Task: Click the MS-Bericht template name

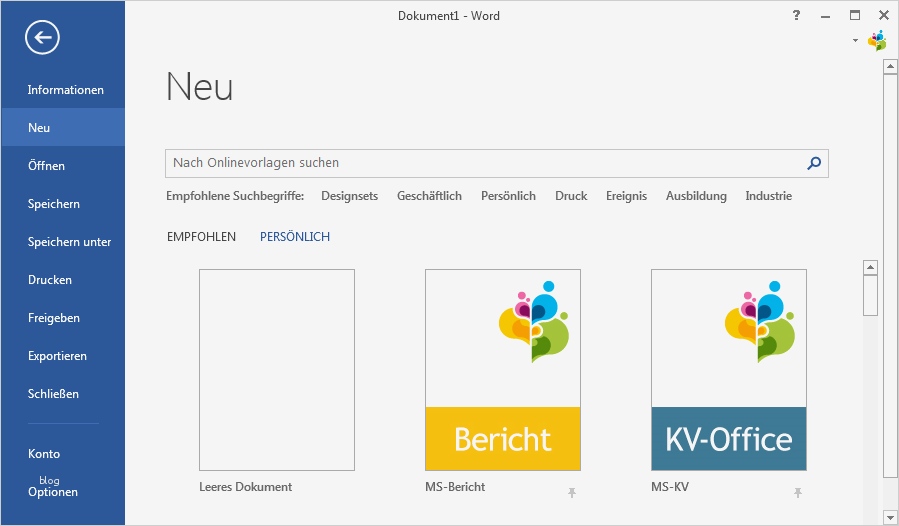Action: tap(455, 486)
